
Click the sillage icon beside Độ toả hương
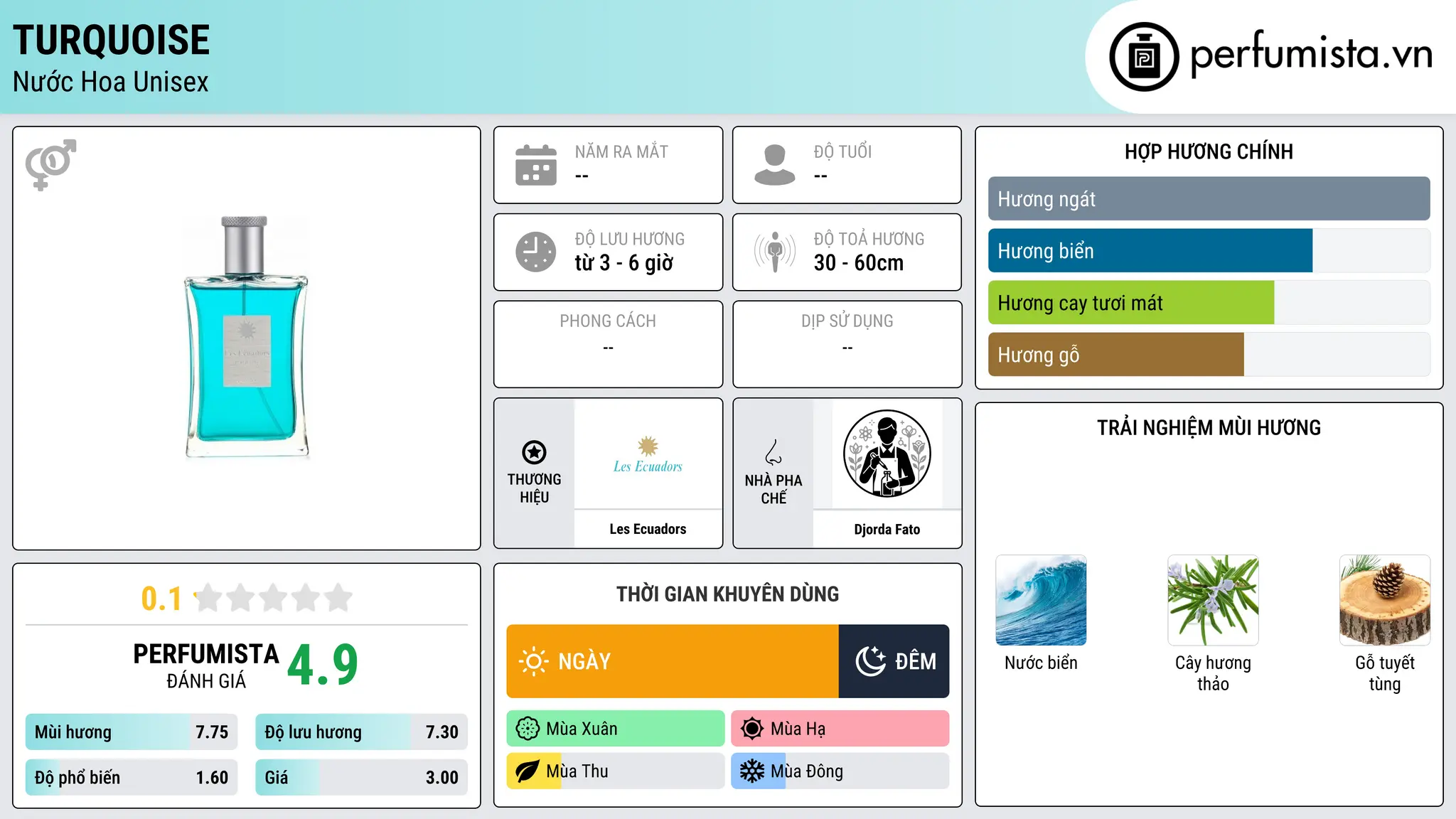point(775,252)
